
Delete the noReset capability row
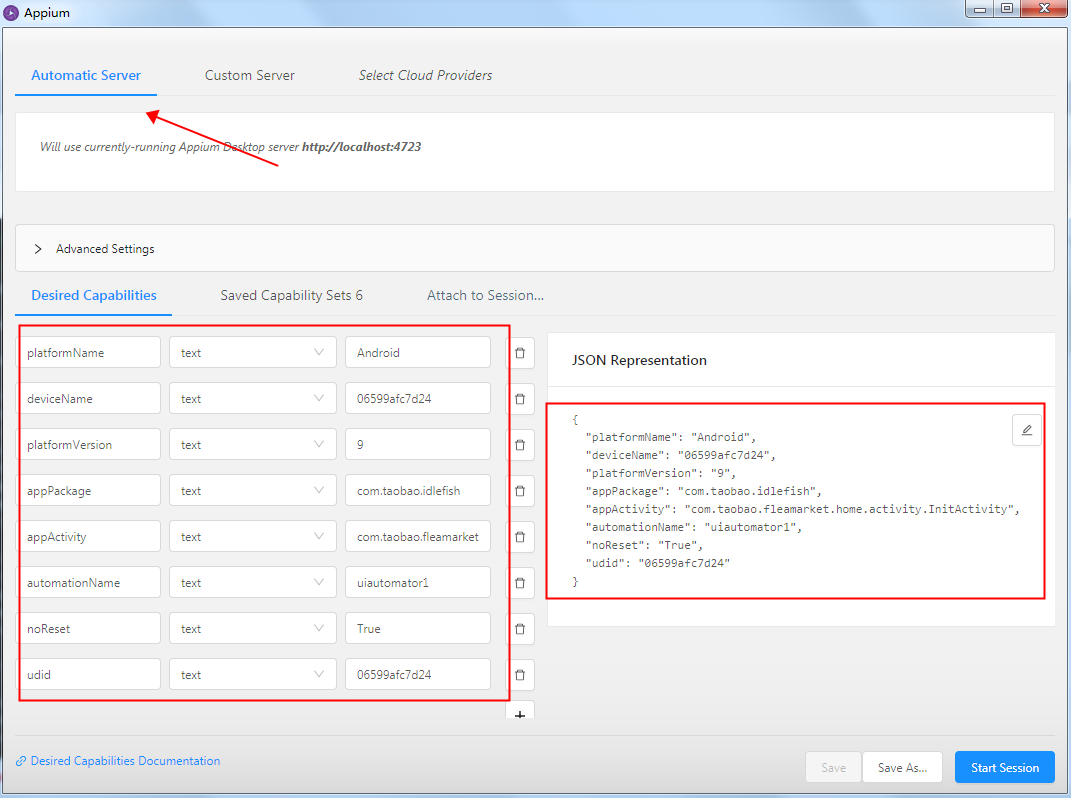[520, 629]
